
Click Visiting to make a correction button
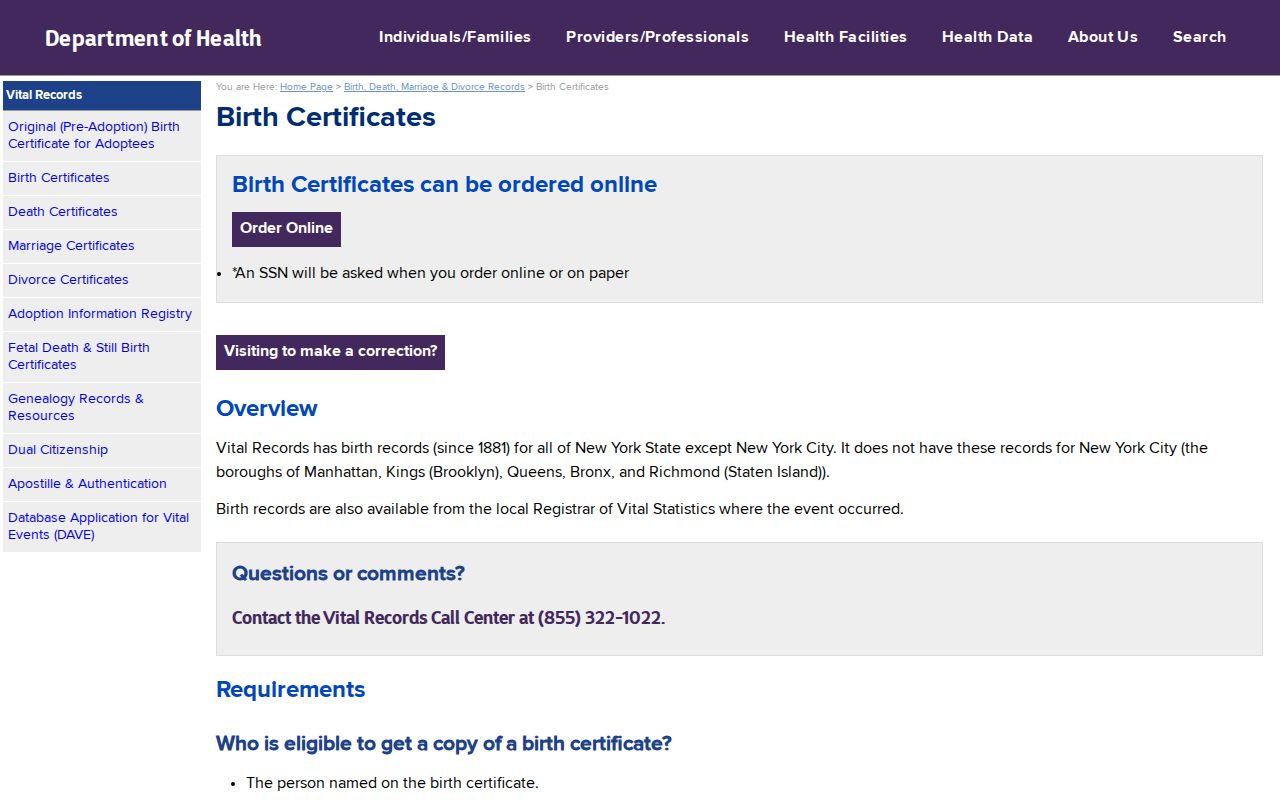(330, 352)
